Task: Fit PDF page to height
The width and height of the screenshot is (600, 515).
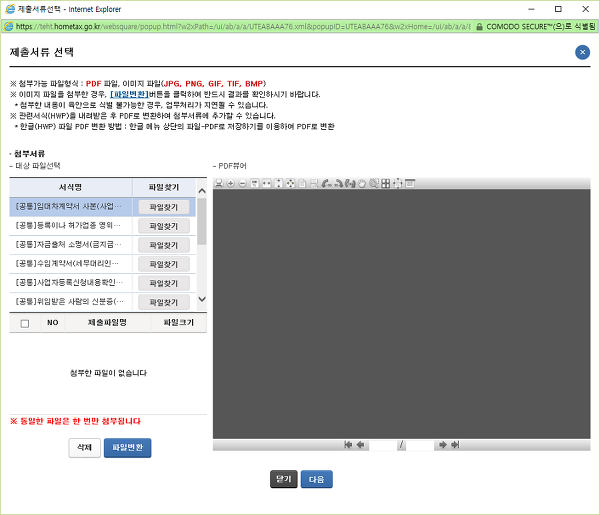Action: tap(279, 183)
